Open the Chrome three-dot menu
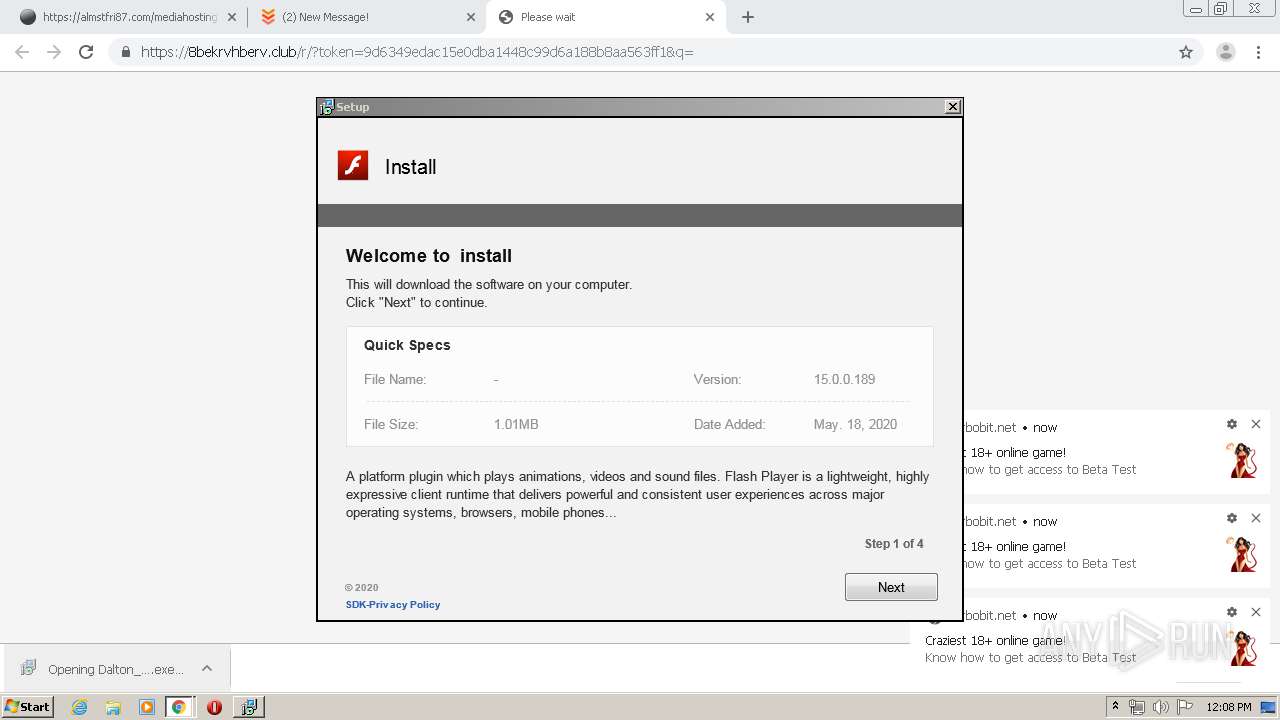Image resolution: width=1280 pixels, height=720 pixels. (1259, 52)
